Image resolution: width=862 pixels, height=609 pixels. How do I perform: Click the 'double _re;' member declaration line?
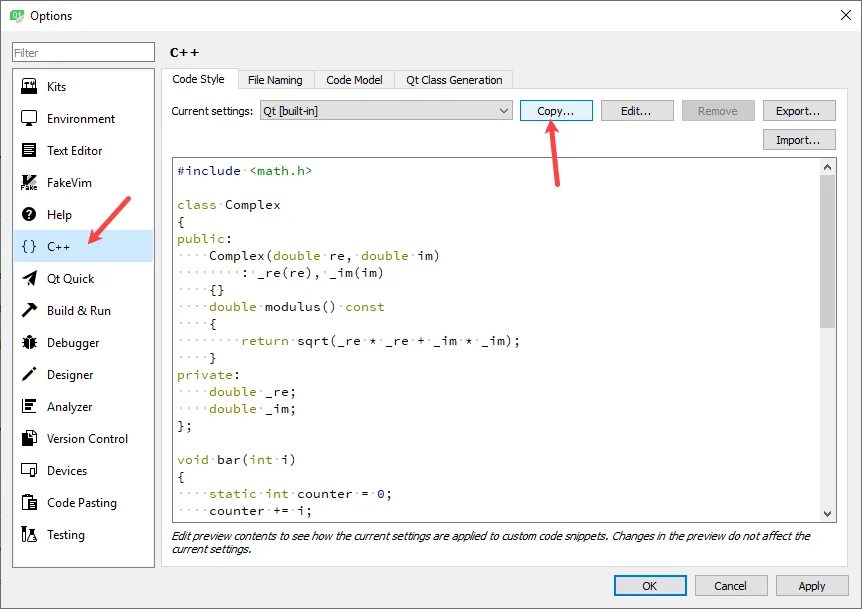pyautogui.click(x=252, y=392)
